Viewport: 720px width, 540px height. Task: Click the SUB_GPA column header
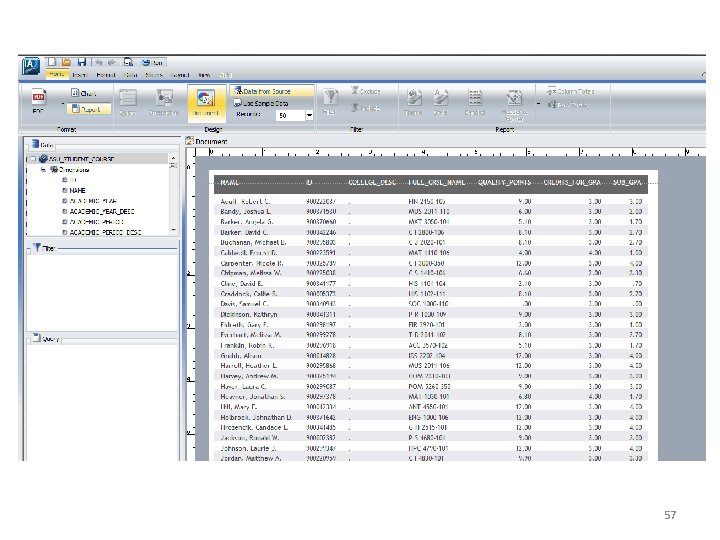(x=627, y=183)
